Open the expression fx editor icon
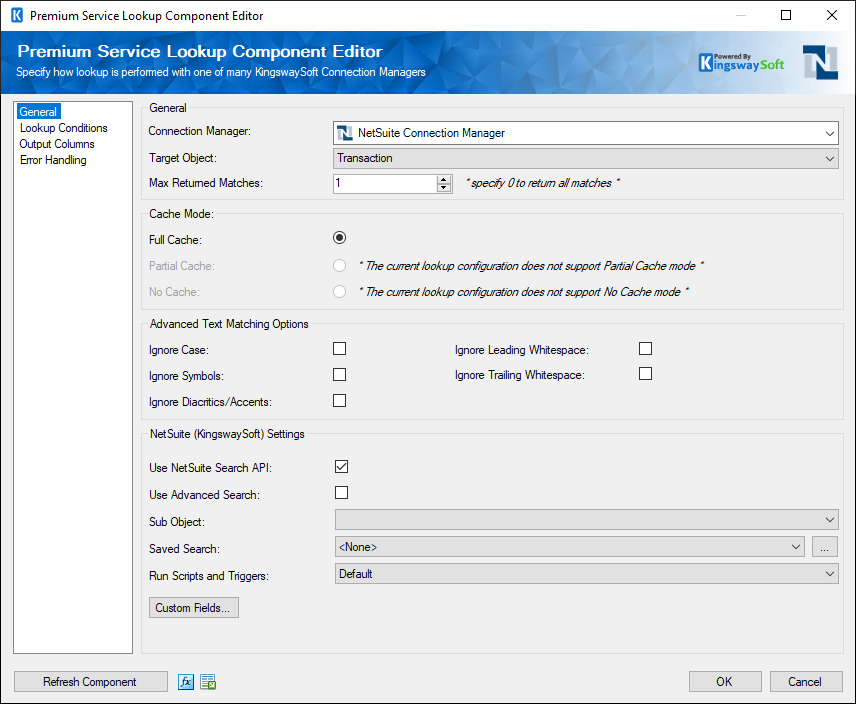 coord(186,682)
